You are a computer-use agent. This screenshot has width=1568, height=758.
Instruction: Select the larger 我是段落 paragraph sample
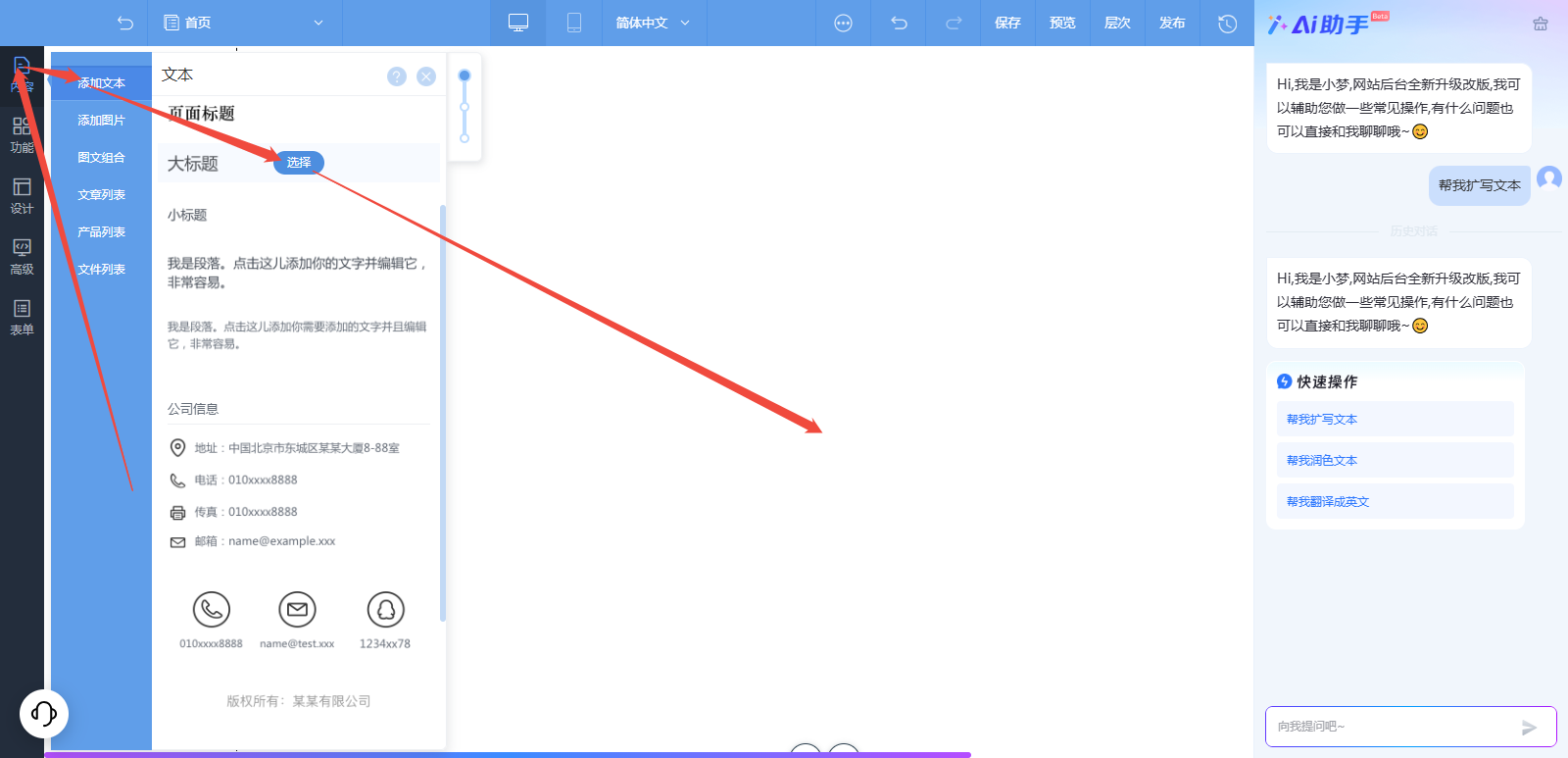pos(297,273)
